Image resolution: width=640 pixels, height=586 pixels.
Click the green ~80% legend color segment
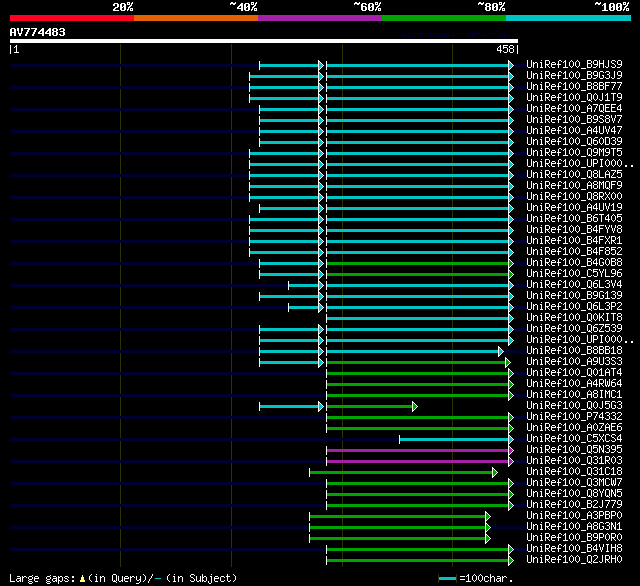[x=444, y=18]
